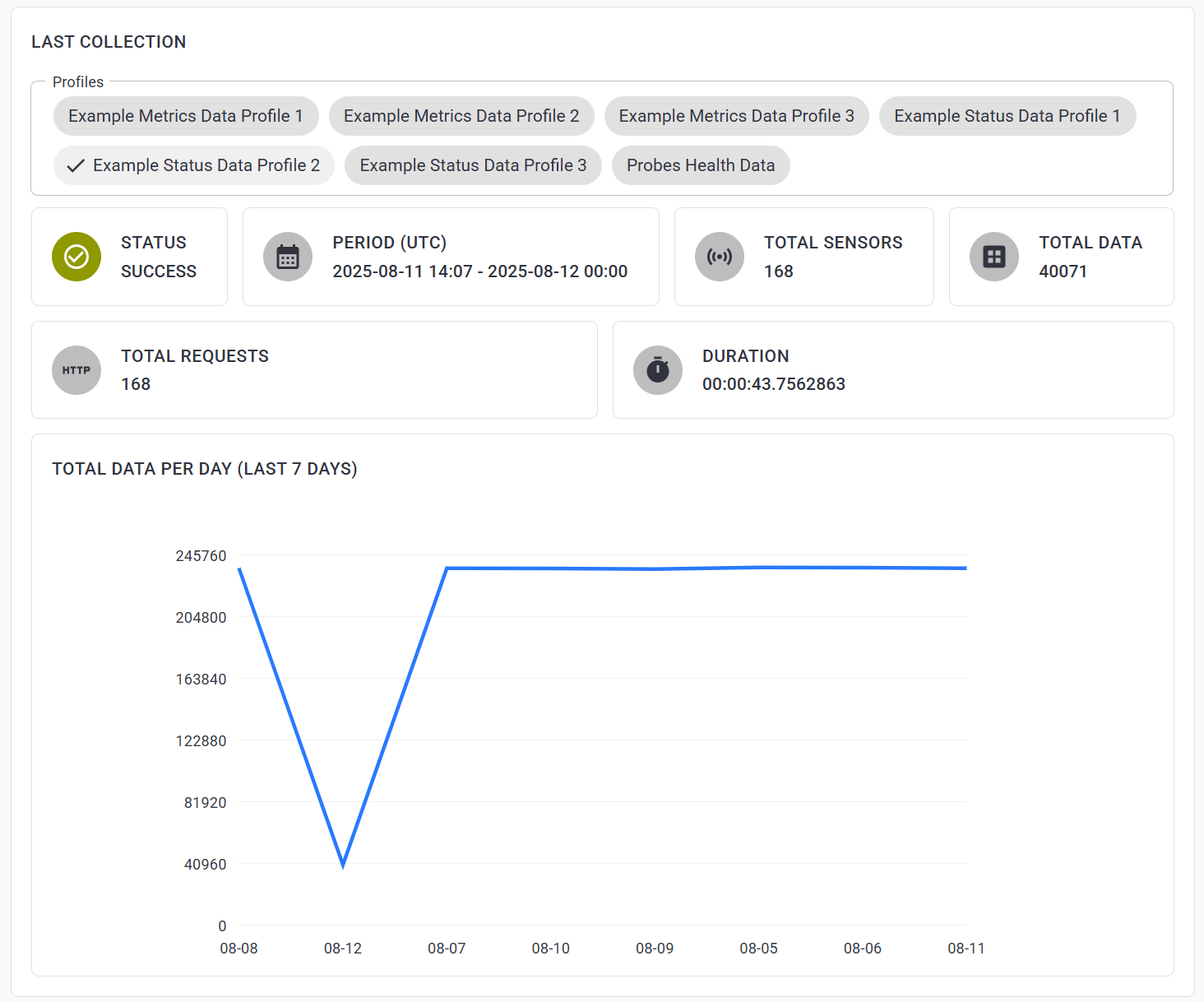Click the SUCCESS status value

point(159,271)
